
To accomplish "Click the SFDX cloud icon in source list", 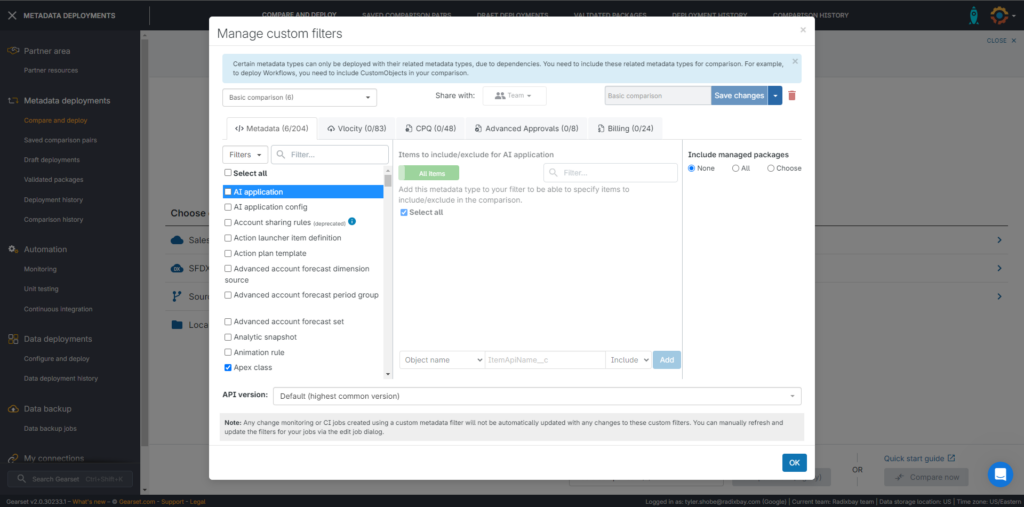I will pyautogui.click(x=176, y=268).
